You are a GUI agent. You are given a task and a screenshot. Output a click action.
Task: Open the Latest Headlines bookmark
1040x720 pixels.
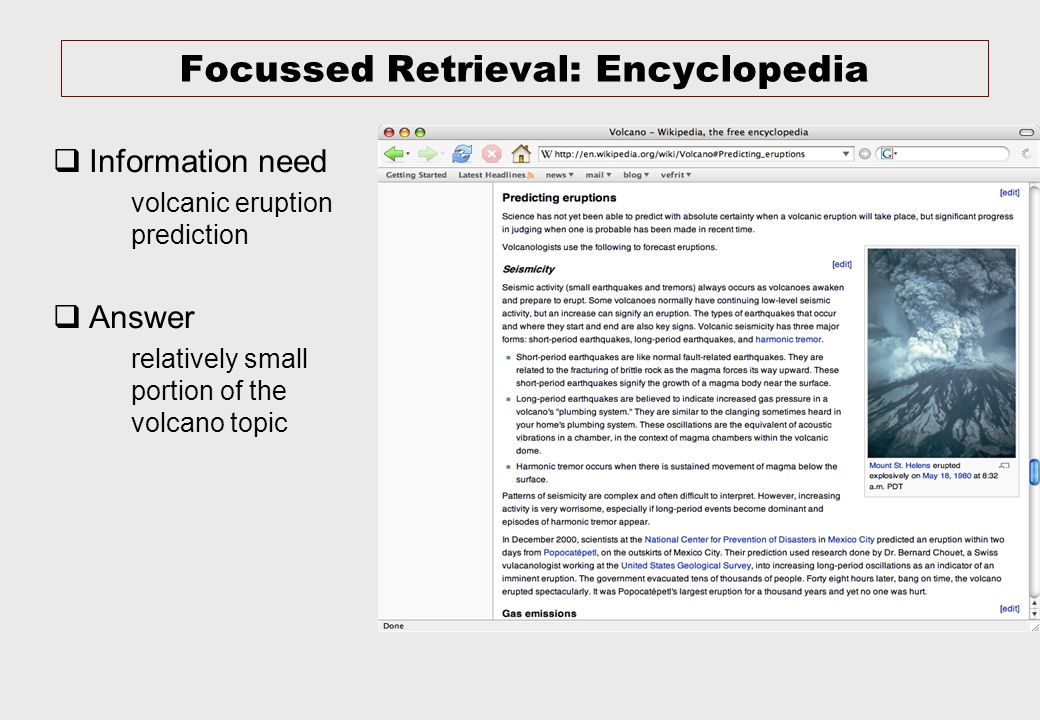pyautogui.click(x=492, y=175)
